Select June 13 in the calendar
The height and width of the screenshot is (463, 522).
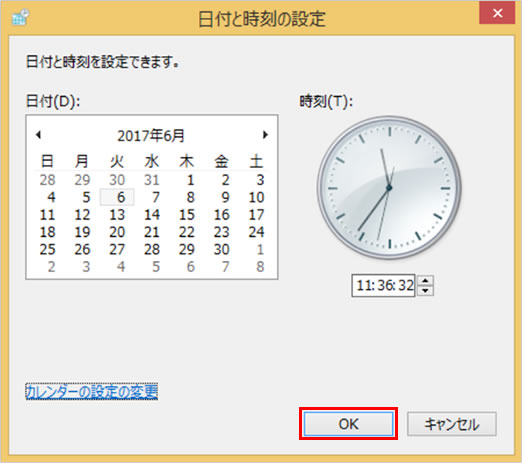click(x=117, y=214)
